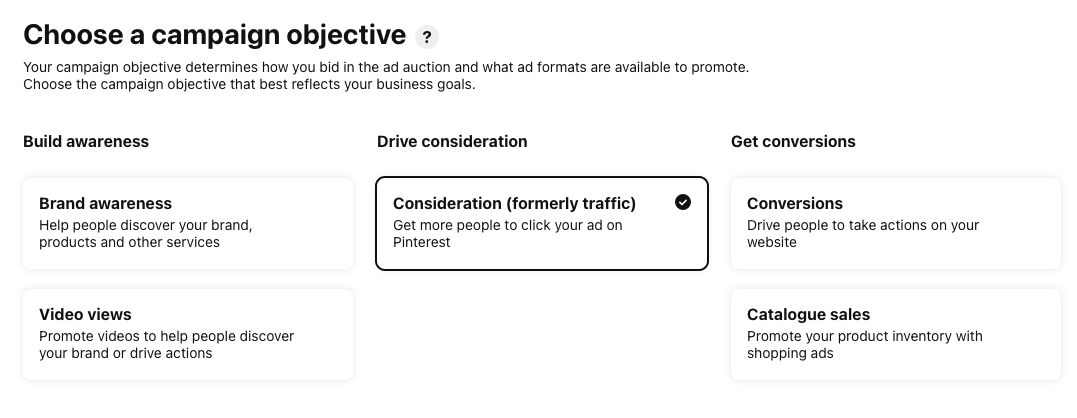Click the Catalogue sales card title
The height and width of the screenshot is (418, 1077).
(x=808, y=314)
